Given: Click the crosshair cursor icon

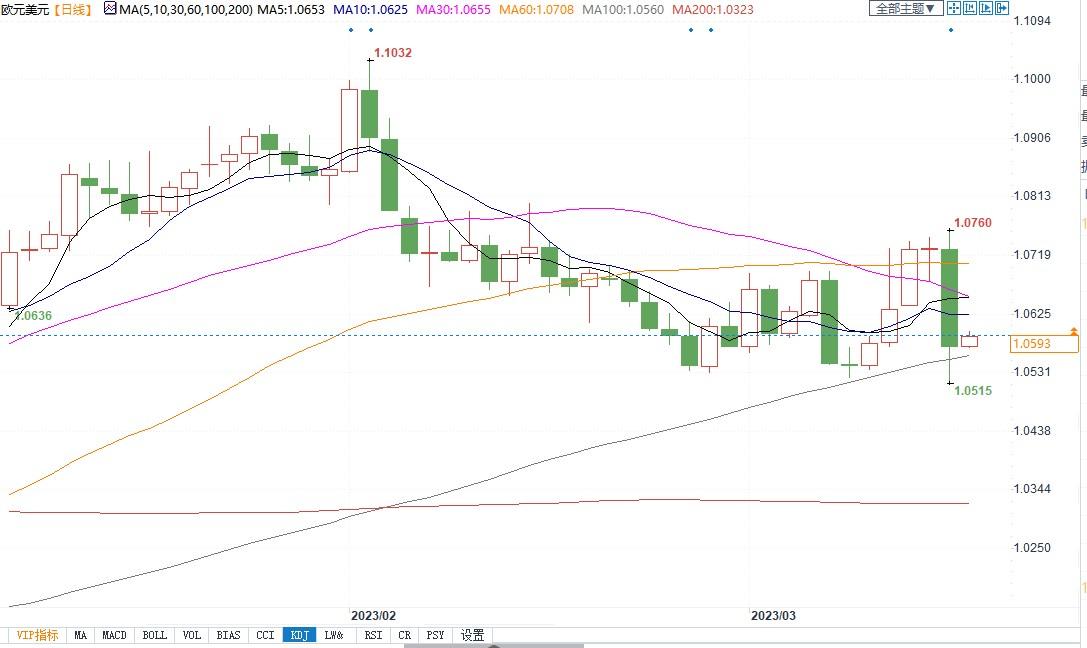Looking at the screenshot, I should (954, 9).
